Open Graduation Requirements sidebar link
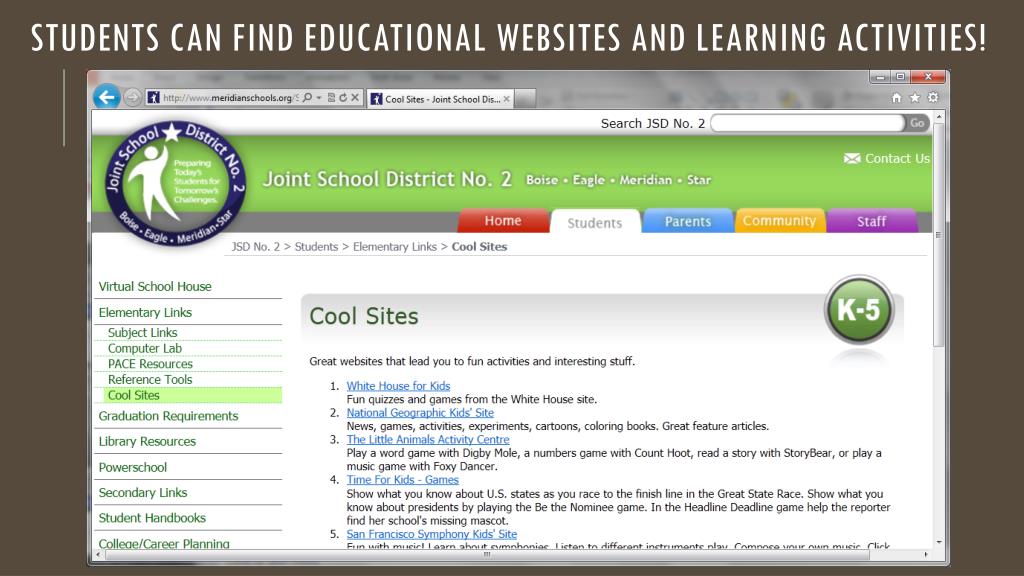This screenshot has height=576, width=1024. click(168, 416)
